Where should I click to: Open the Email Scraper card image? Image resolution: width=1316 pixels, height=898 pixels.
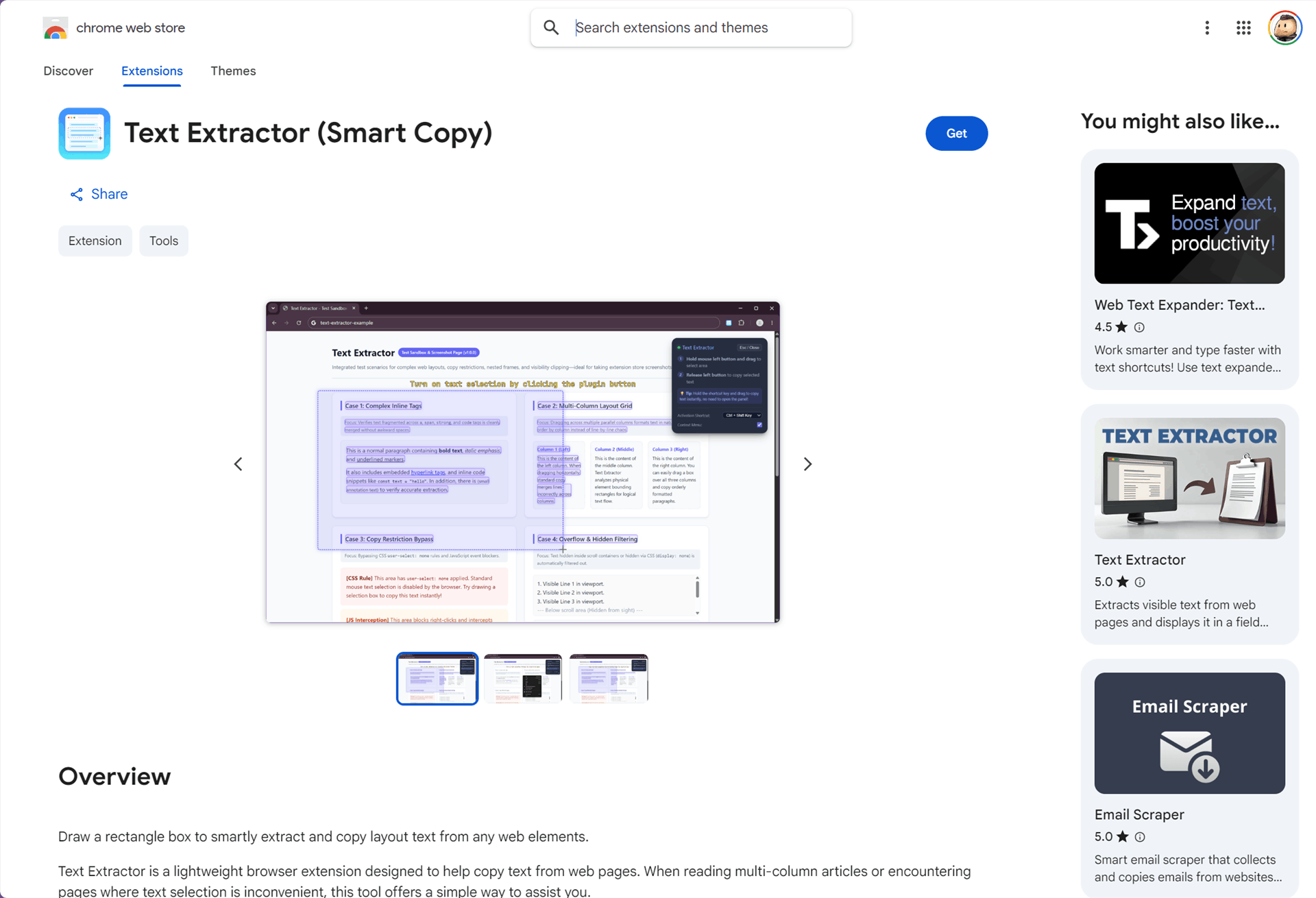pos(1189,733)
